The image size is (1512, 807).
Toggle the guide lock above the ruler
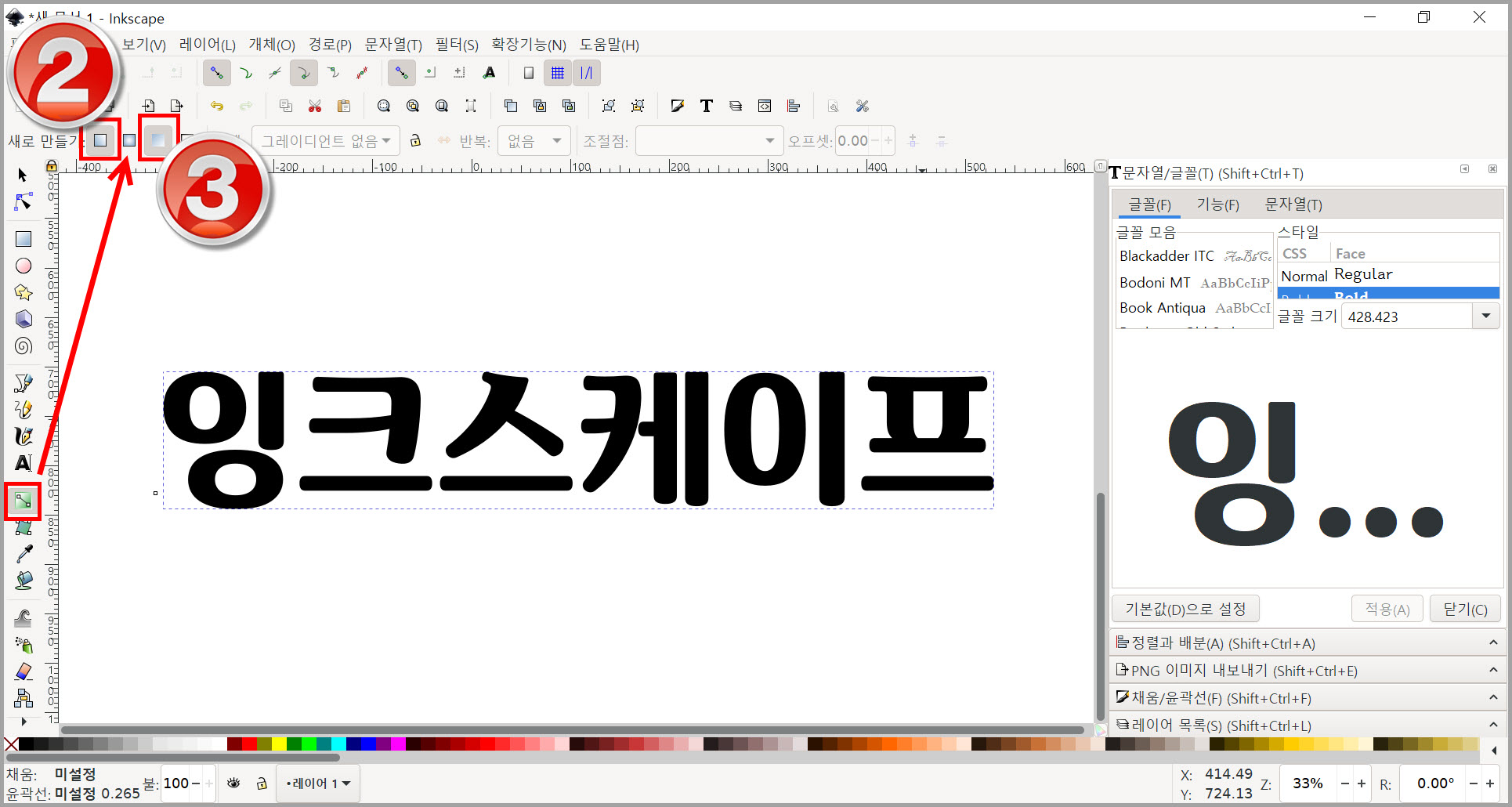click(52, 166)
